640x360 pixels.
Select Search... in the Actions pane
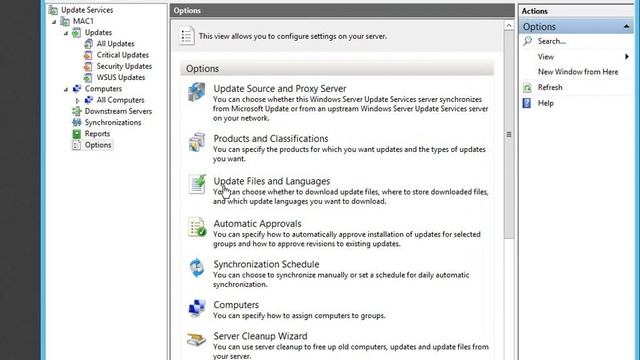(551, 41)
